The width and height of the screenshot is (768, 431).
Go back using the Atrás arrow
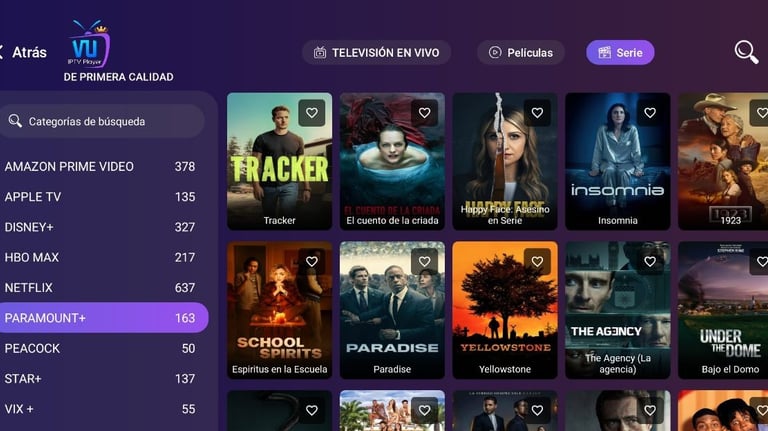pos(23,52)
